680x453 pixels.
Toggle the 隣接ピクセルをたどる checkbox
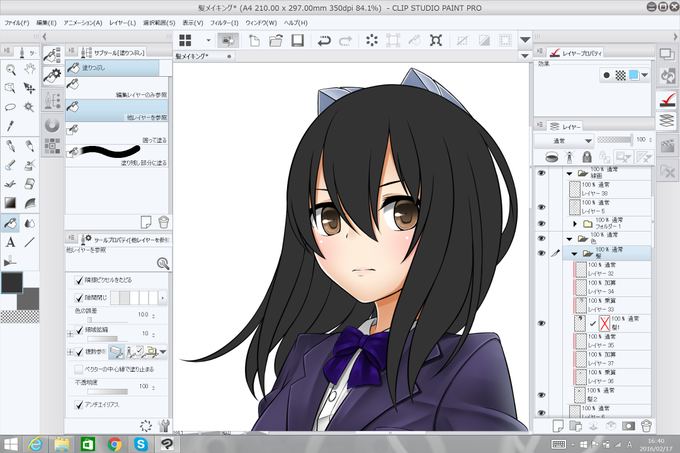79,280
